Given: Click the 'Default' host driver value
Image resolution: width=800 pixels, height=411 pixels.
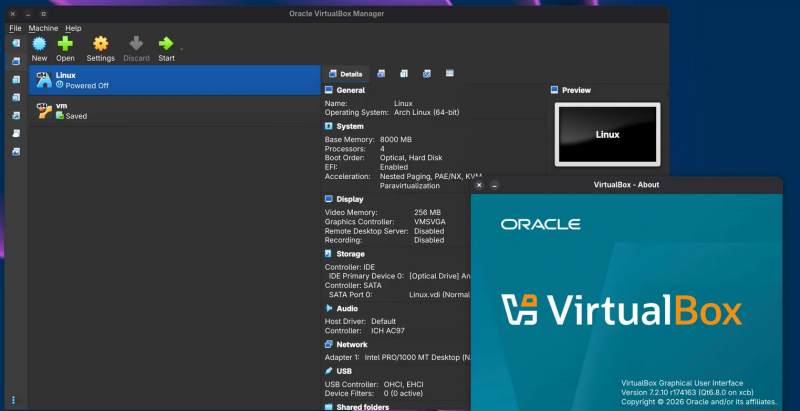Looking at the screenshot, I should pyautogui.click(x=383, y=322).
